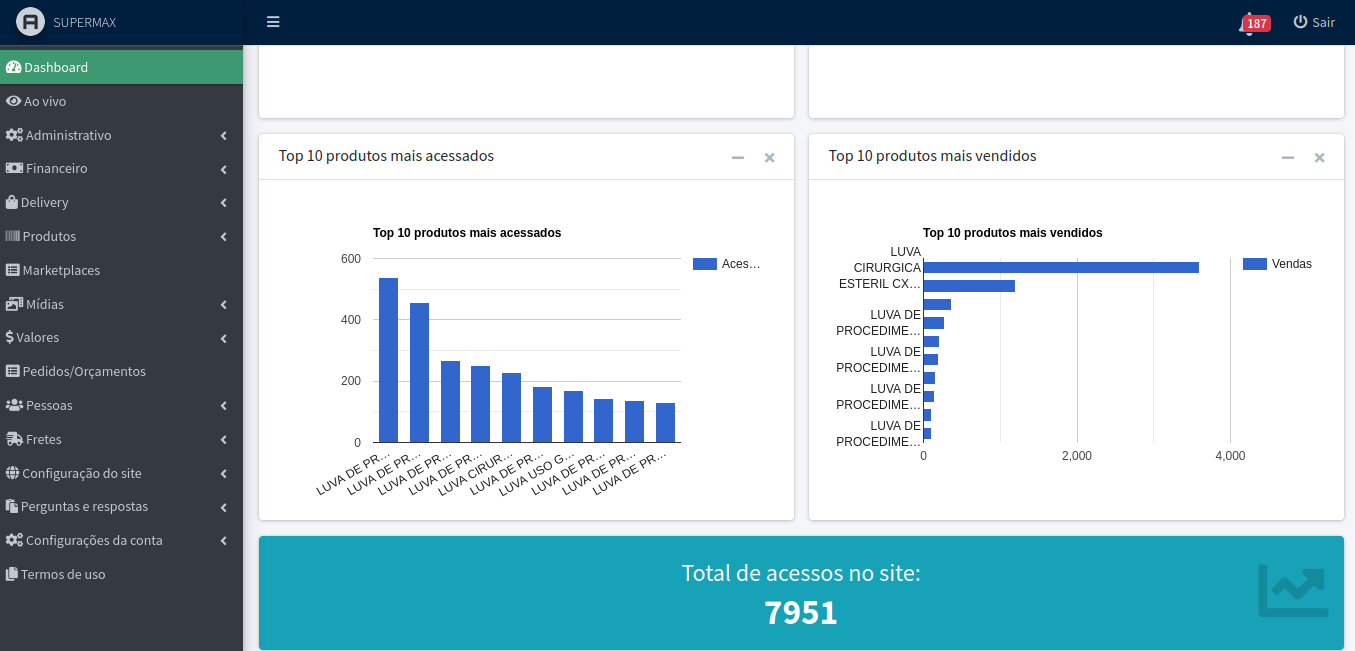
Task: Click the globe icon for Configuração do site
Action: (13, 473)
